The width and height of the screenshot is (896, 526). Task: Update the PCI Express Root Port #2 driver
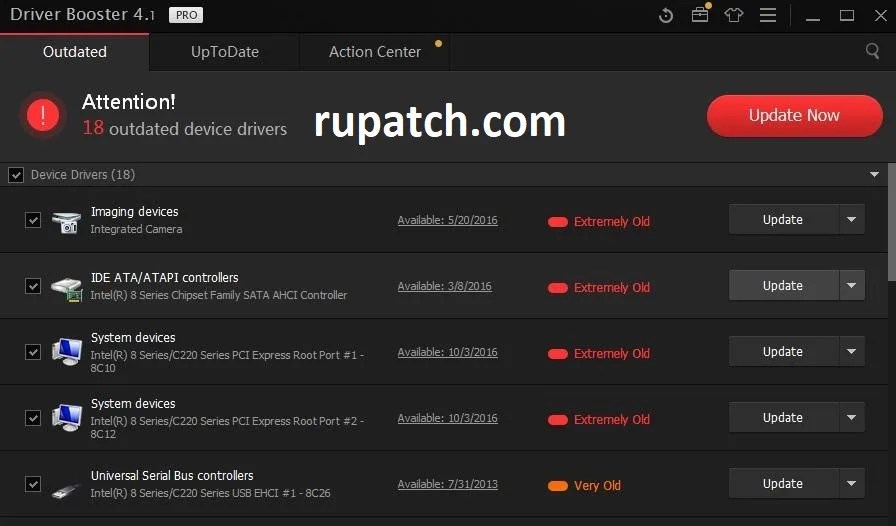(x=783, y=417)
